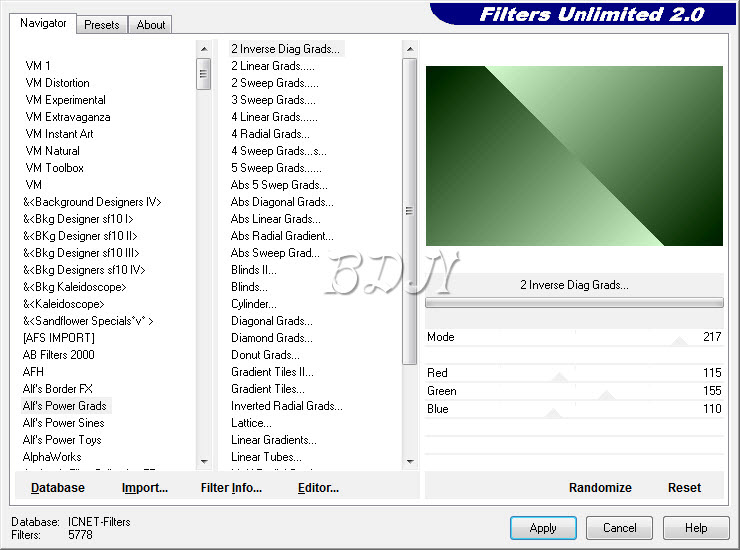
Task: Select VM Instant Art category
Action: [x=59, y=134]
